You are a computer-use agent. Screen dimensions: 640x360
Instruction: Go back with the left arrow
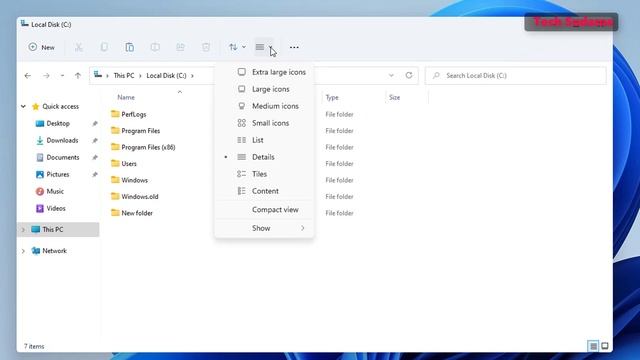click(x=28, y=76)
